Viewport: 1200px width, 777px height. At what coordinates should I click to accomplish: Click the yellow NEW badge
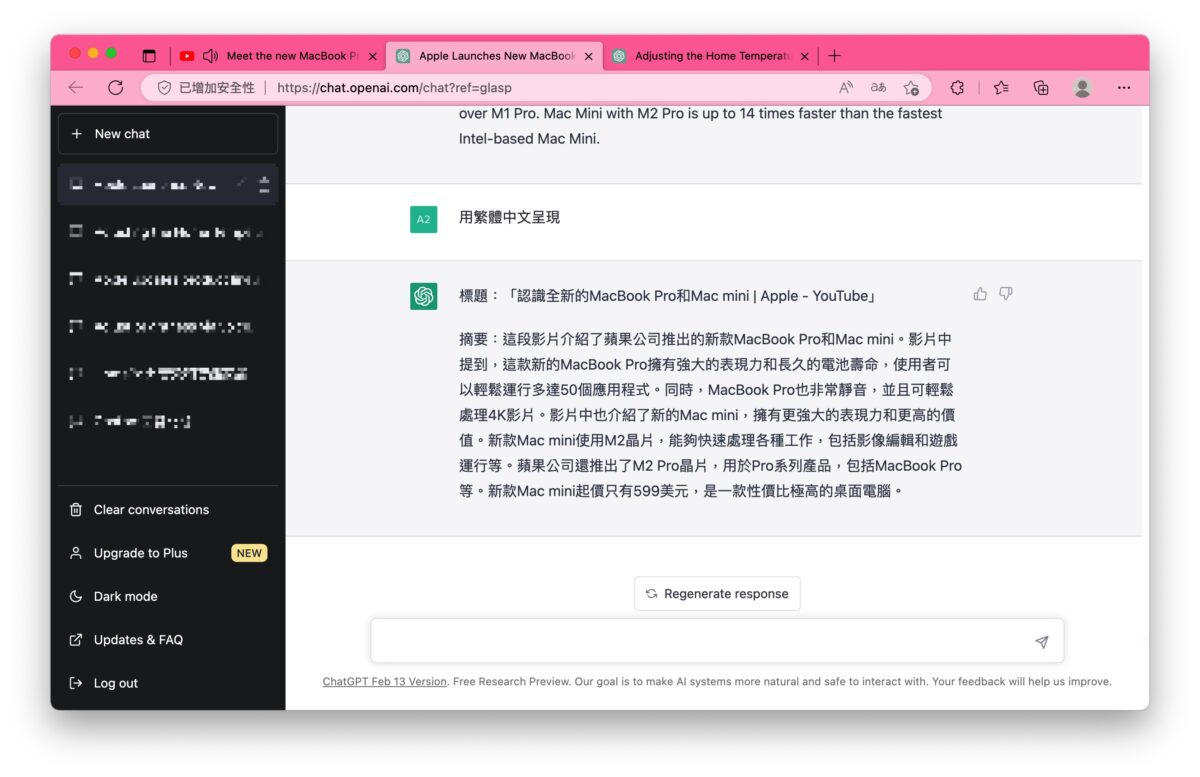(249, 553)
